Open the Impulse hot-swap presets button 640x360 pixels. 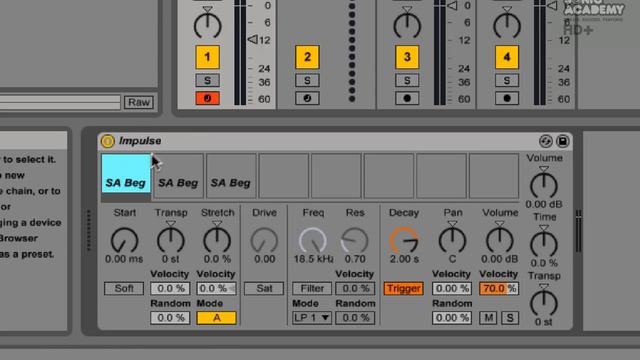click(546, 141)
